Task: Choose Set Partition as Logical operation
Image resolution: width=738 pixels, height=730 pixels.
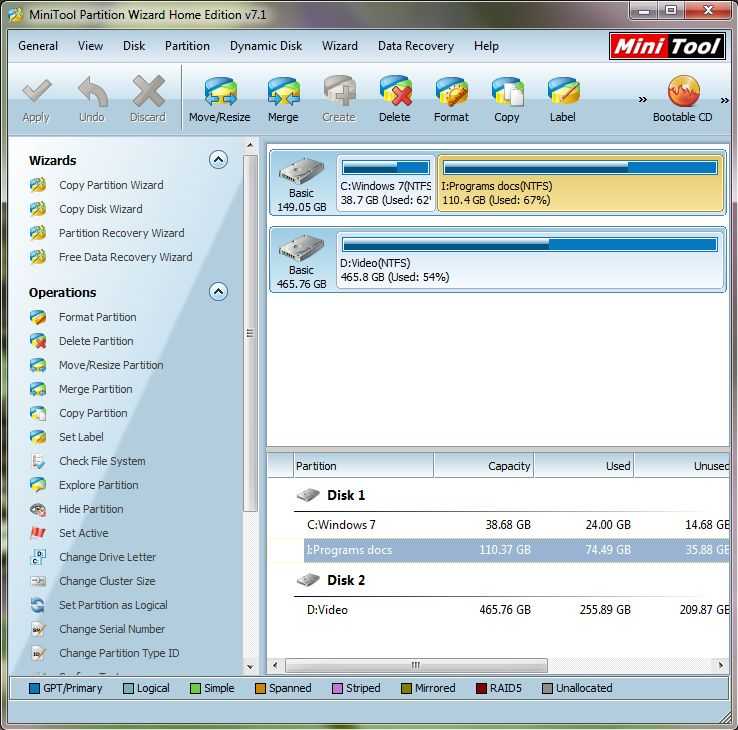Action: pyautogui.click(x=113, y=605)
